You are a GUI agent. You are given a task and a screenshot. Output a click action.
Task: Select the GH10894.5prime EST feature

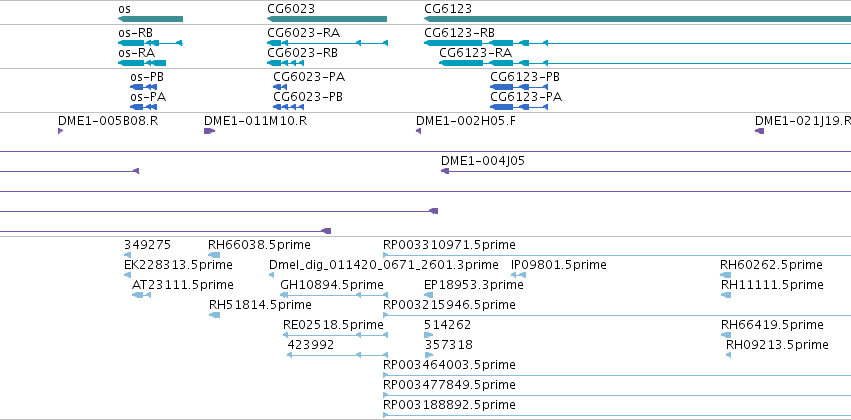334,295
